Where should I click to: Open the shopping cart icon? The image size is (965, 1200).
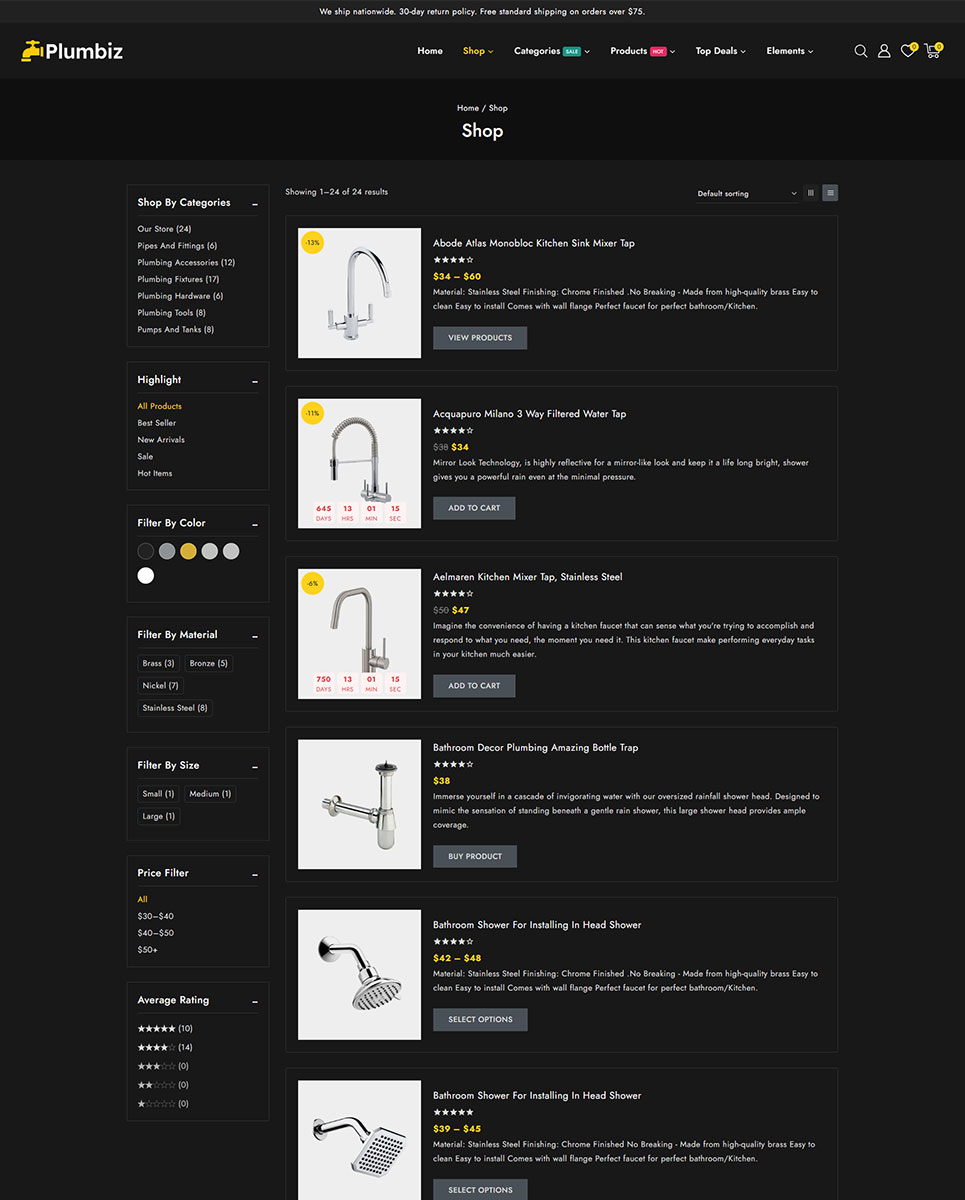(932, 51)
